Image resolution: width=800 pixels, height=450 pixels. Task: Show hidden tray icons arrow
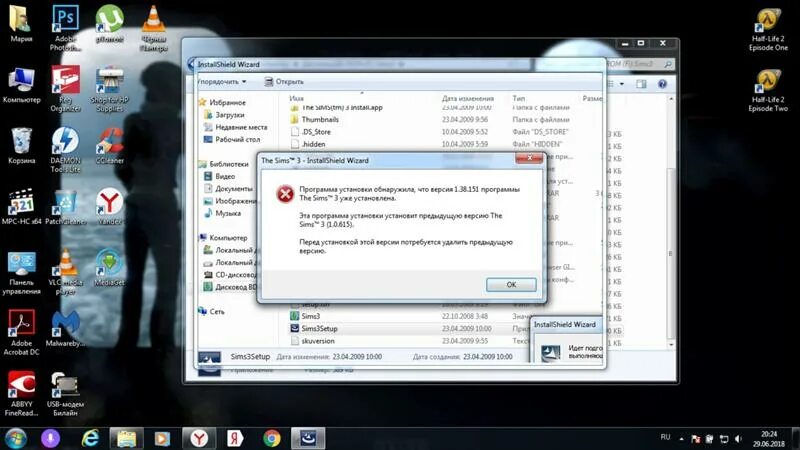tap(682, 438)
